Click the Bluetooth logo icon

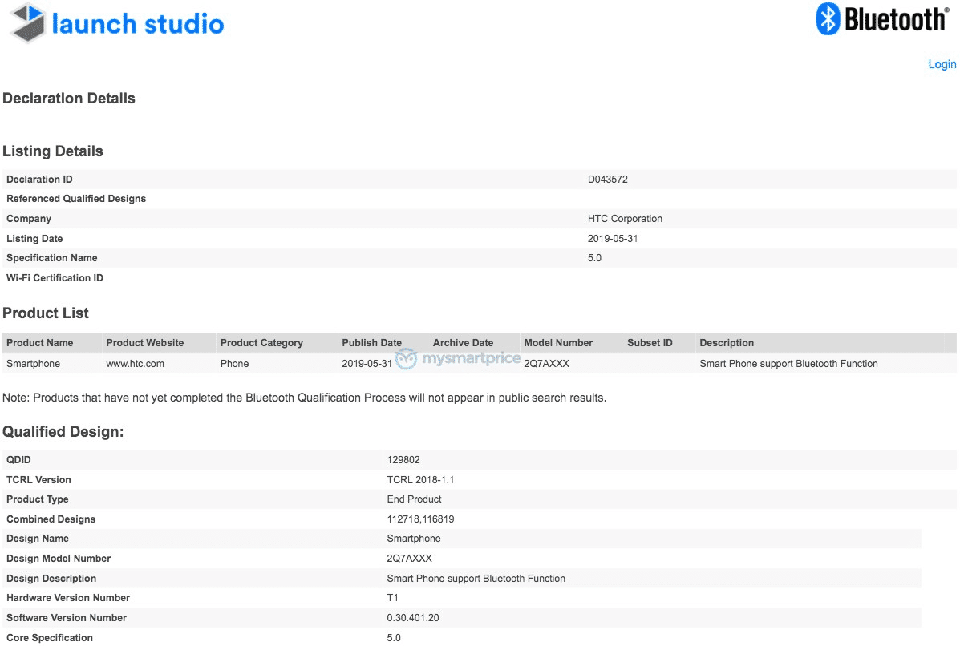(828, 18)
